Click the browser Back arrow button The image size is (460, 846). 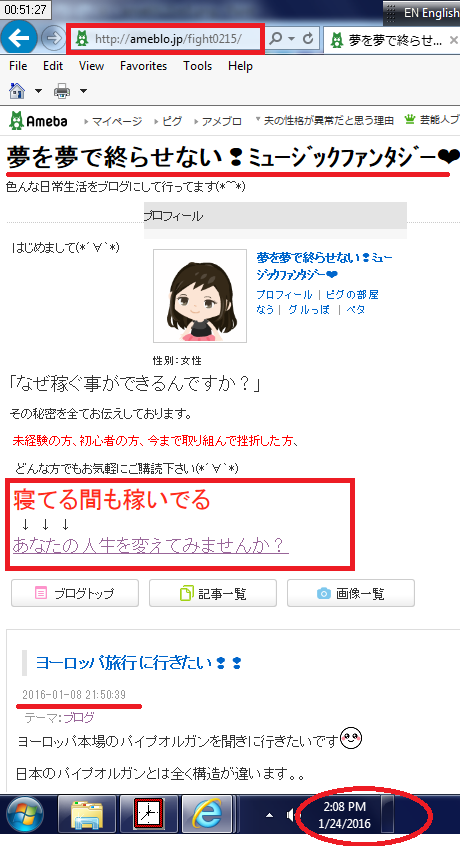(x=19, y=38)
